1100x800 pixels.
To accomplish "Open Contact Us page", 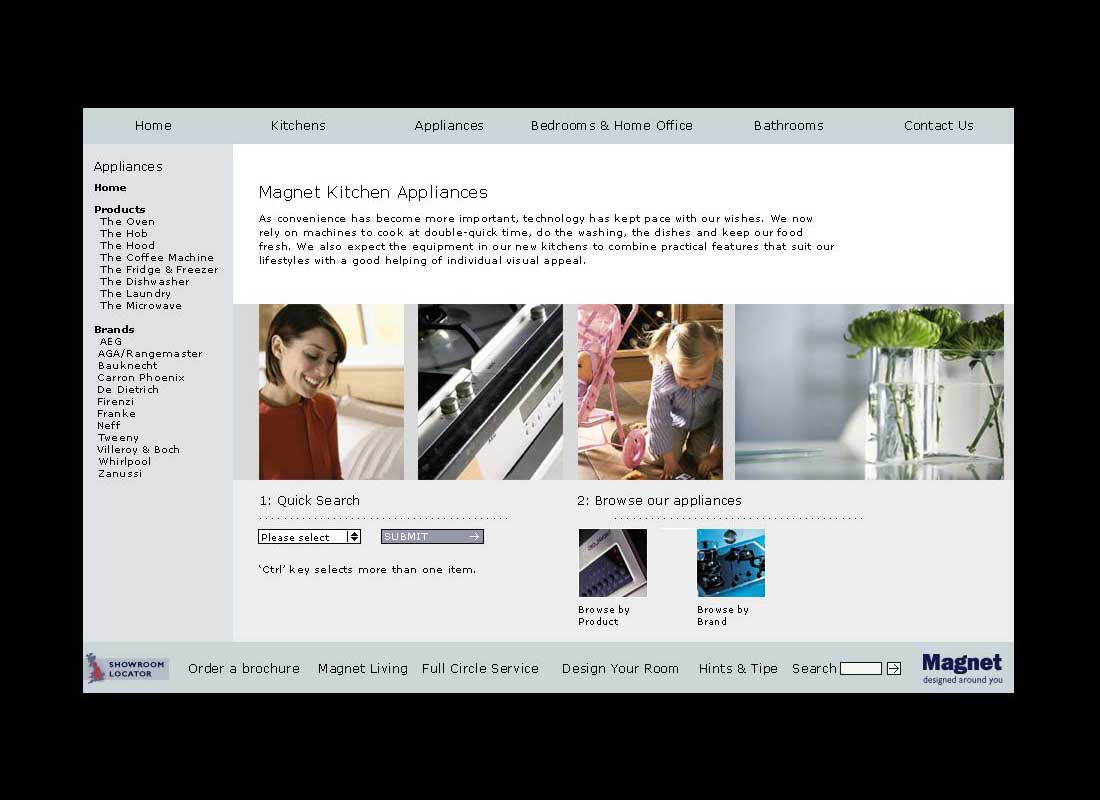I will pyautogui.click(x=939, y=126).
